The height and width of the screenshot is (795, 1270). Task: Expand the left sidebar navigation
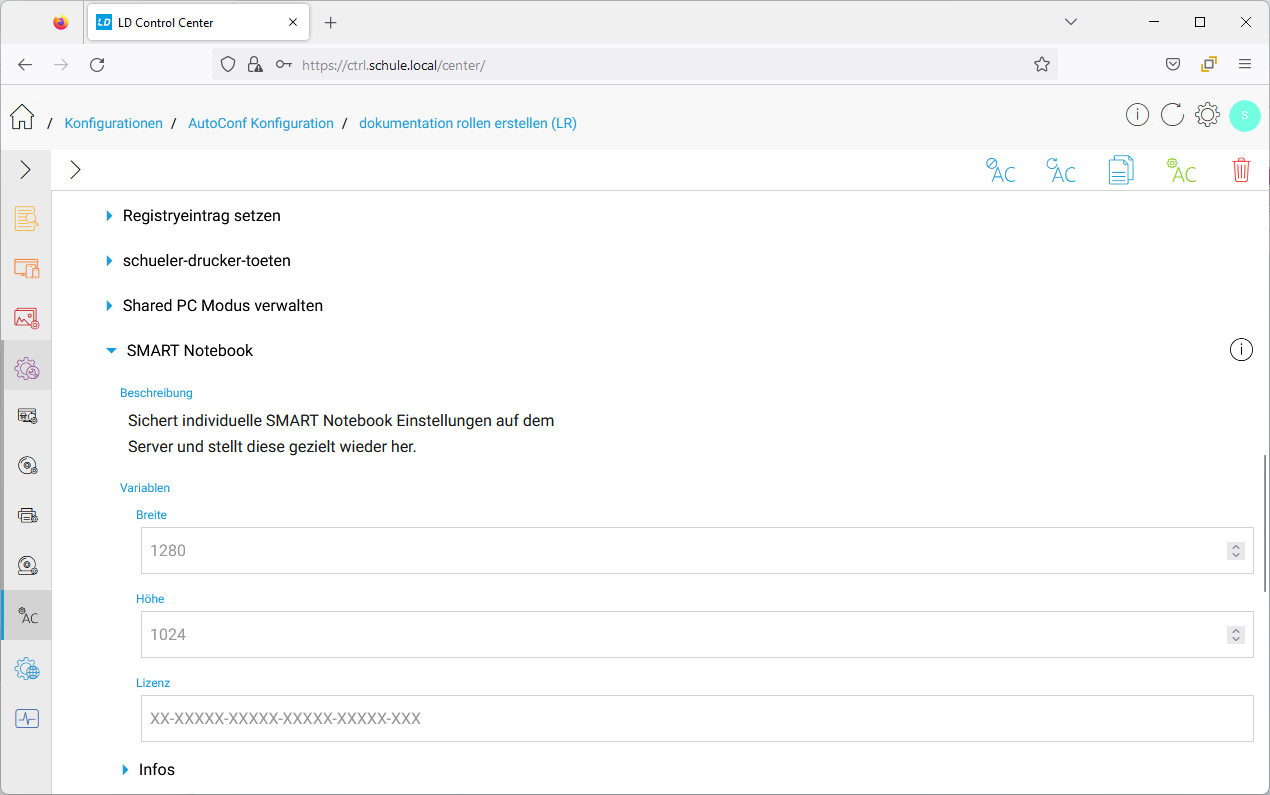point(26,170)
